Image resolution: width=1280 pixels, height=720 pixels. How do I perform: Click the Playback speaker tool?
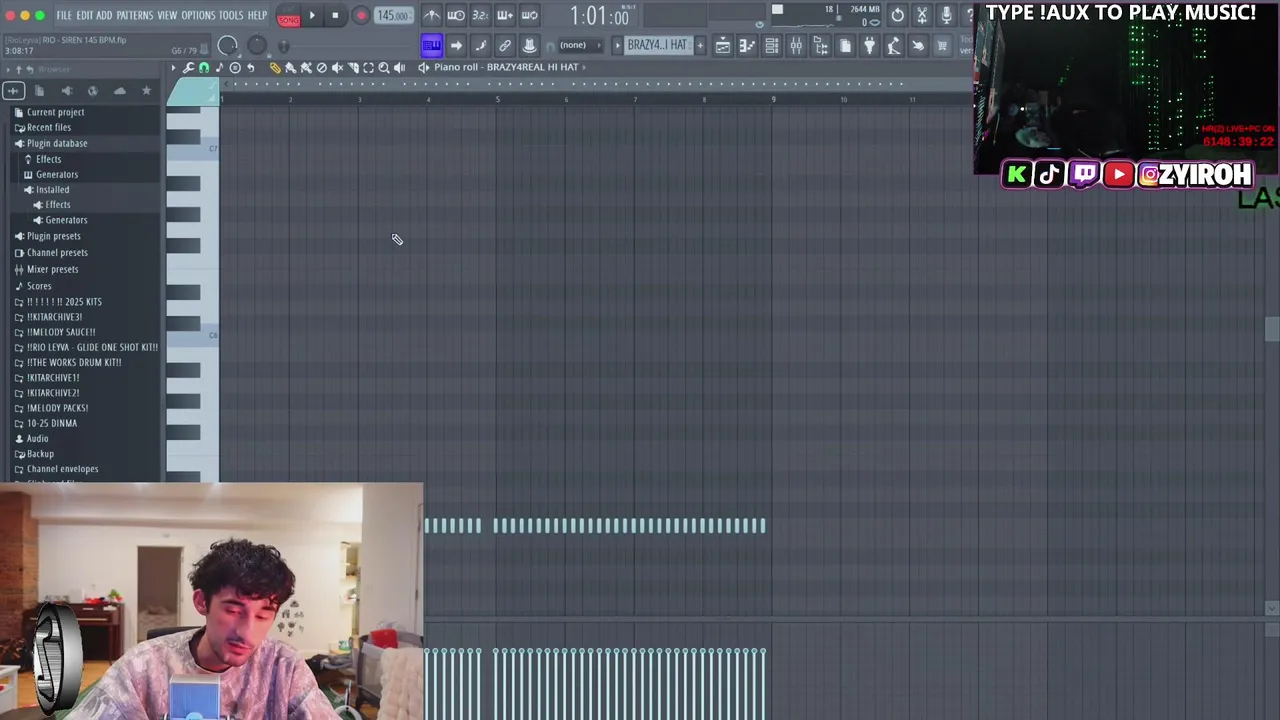399,68
